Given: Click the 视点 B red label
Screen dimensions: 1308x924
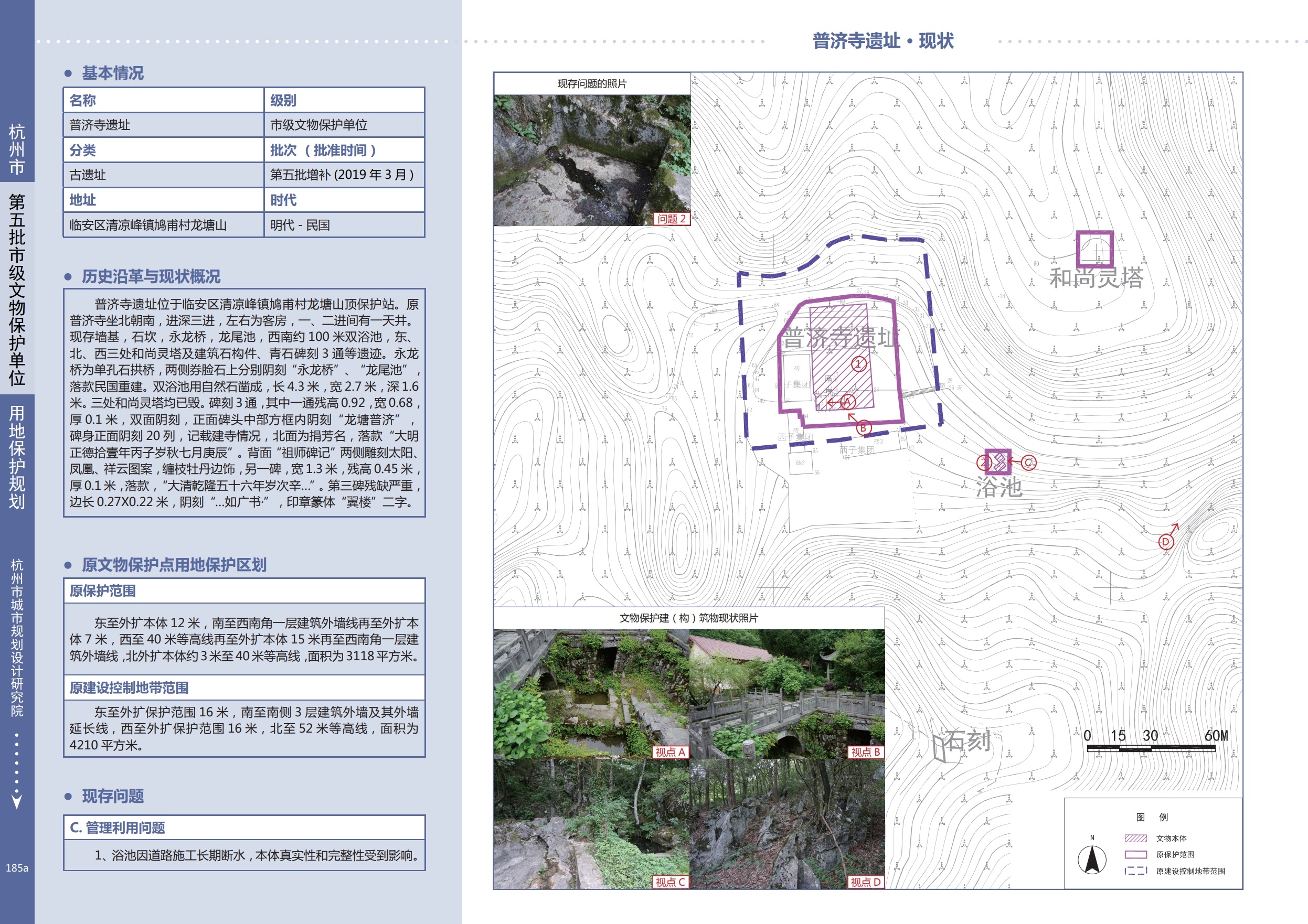Looking at the screenshot, I should click(865, 752).
